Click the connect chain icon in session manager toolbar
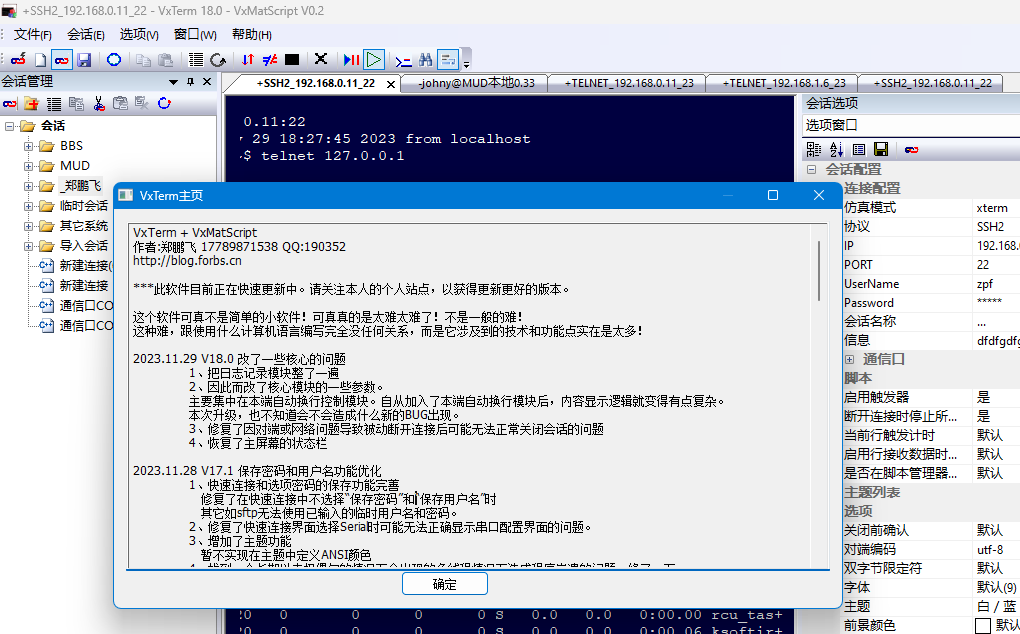The image size is (1020, 634). (10, 103)
